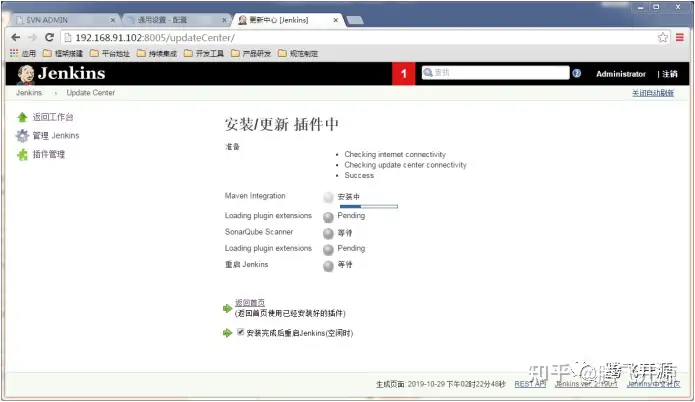This screenshot has height=402, width=695.
Task: Click the Jenkins butler logo
Action: coord(26,74)
